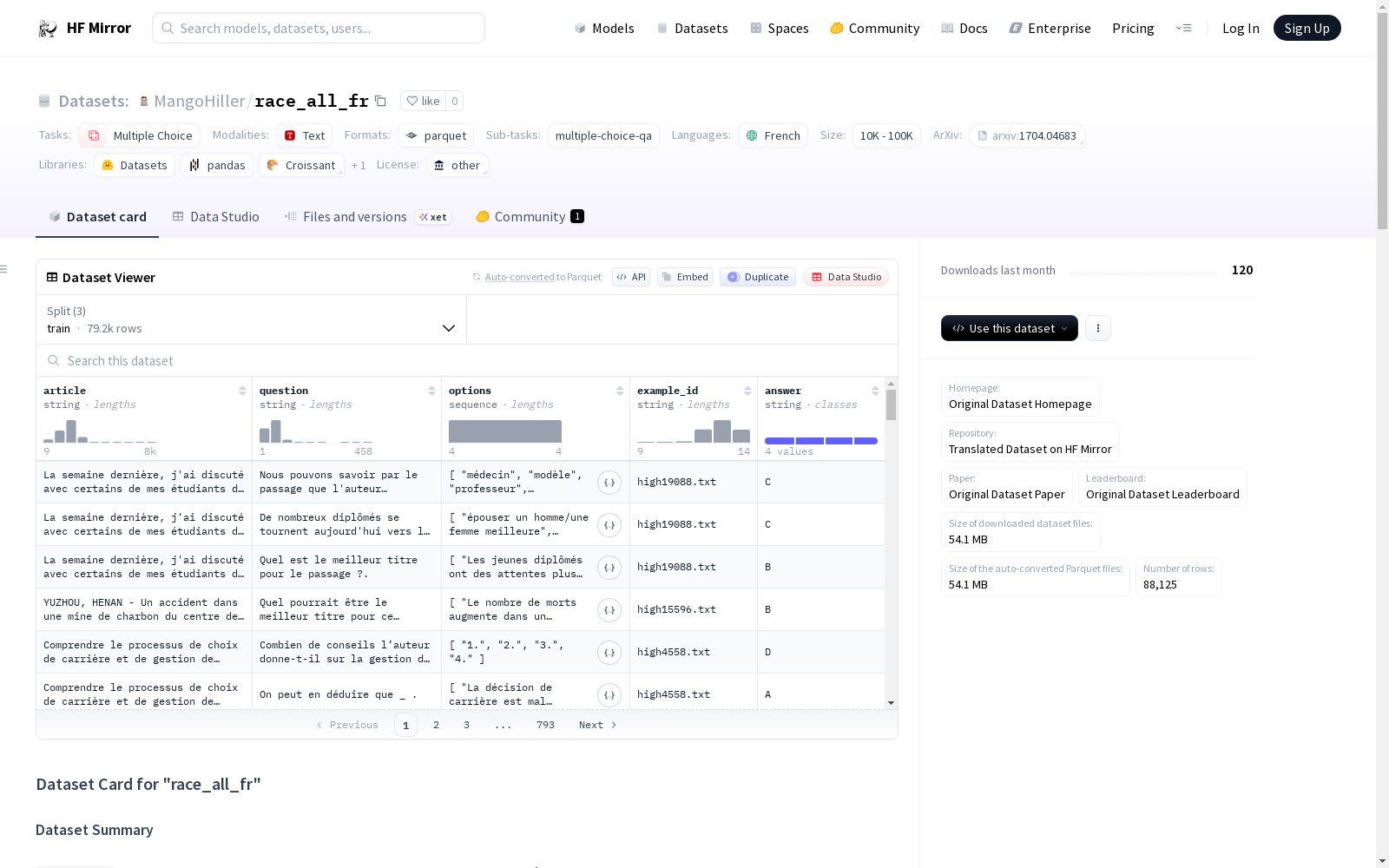Expand the +1 more libraries
Viewport: 1389px width, 868px height.
(359, 165)
